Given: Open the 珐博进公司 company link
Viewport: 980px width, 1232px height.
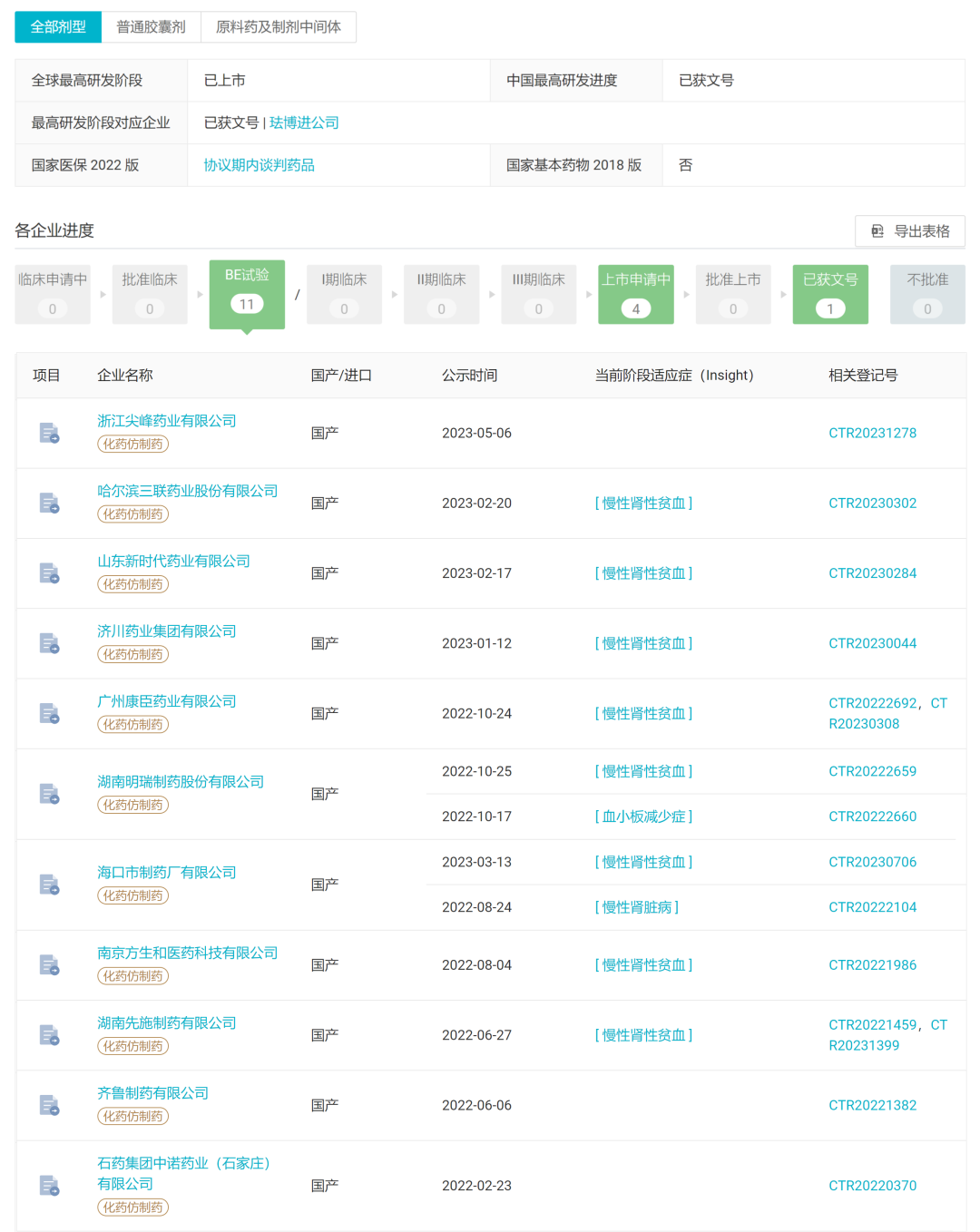Looking at the screenshot, I should tap(304, 122).
